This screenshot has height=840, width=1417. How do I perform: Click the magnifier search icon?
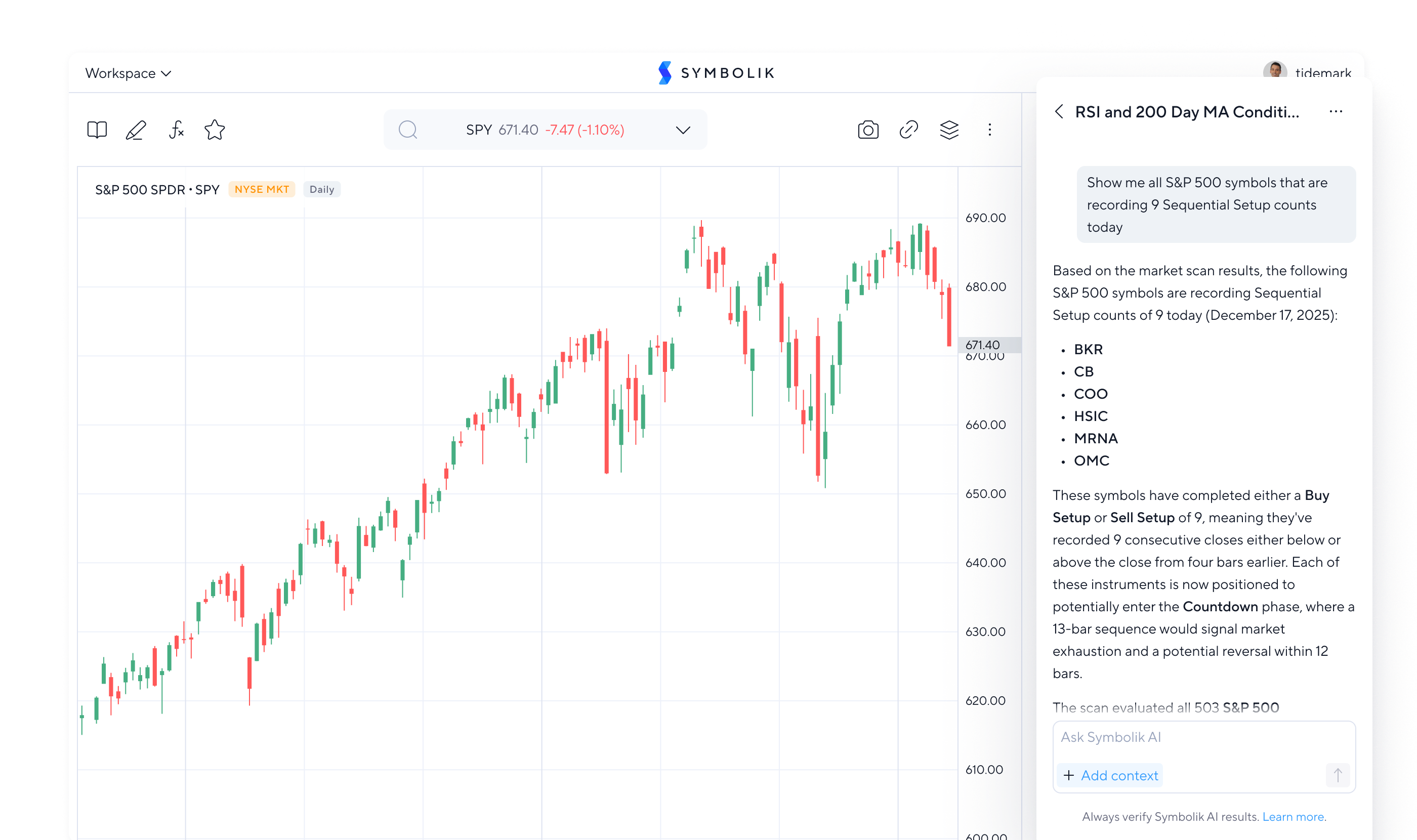[x=407, y=130]
